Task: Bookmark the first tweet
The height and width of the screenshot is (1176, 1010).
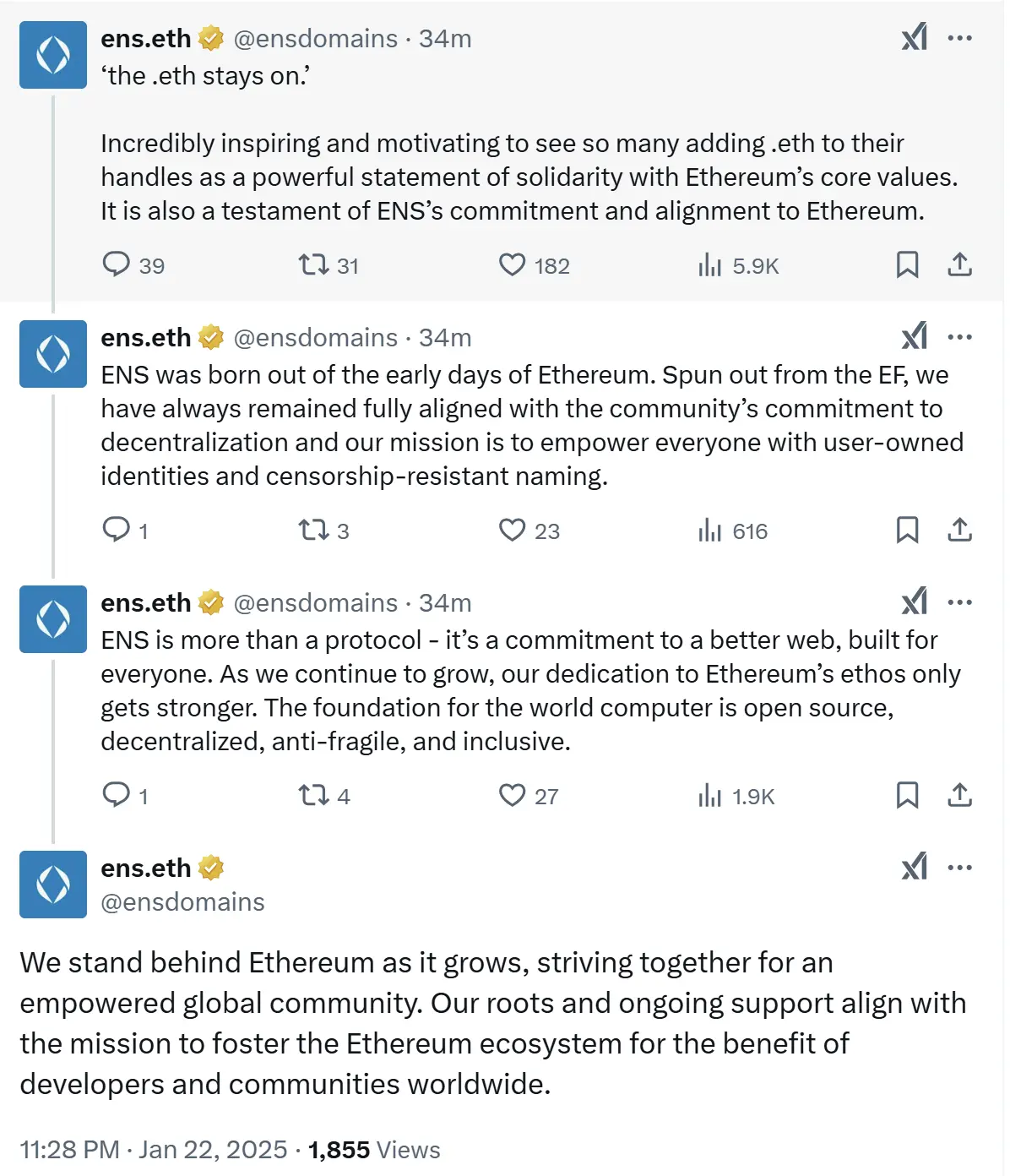Action: click(x=908, y=265)
